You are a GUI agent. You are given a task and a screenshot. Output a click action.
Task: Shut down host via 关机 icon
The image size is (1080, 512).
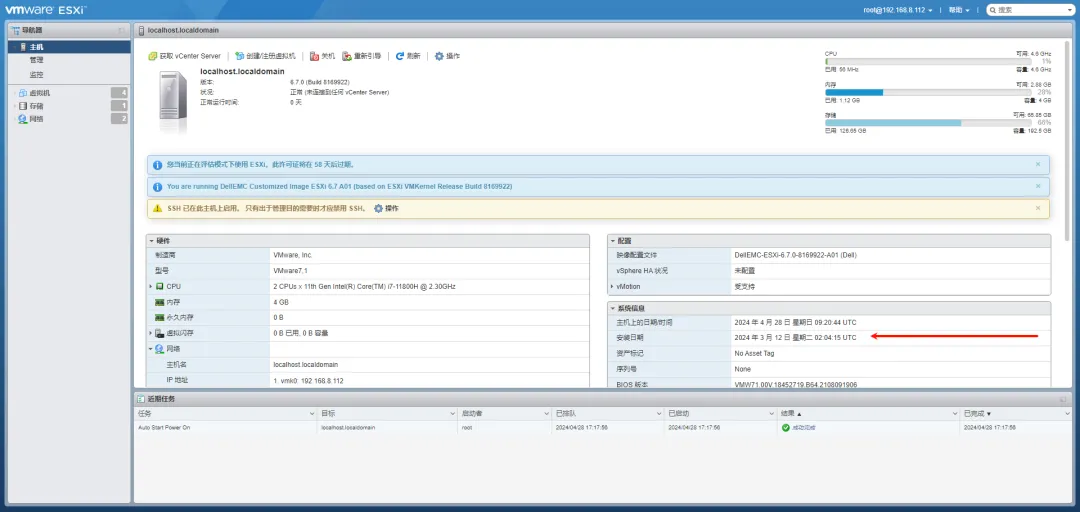pyautogui.click(x=314, y=56)
